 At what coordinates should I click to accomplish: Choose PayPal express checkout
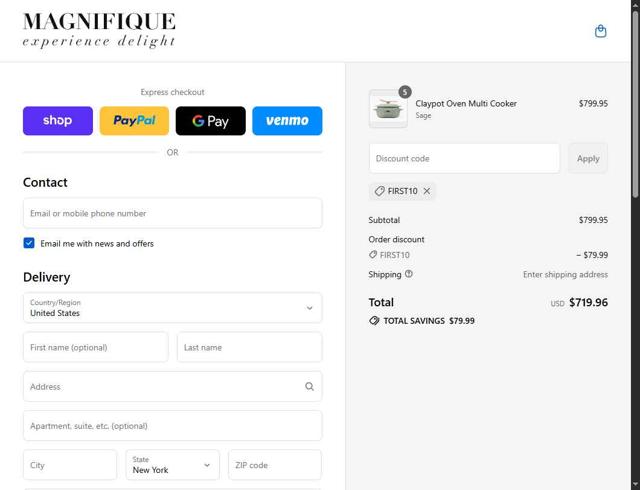(134, 121)
